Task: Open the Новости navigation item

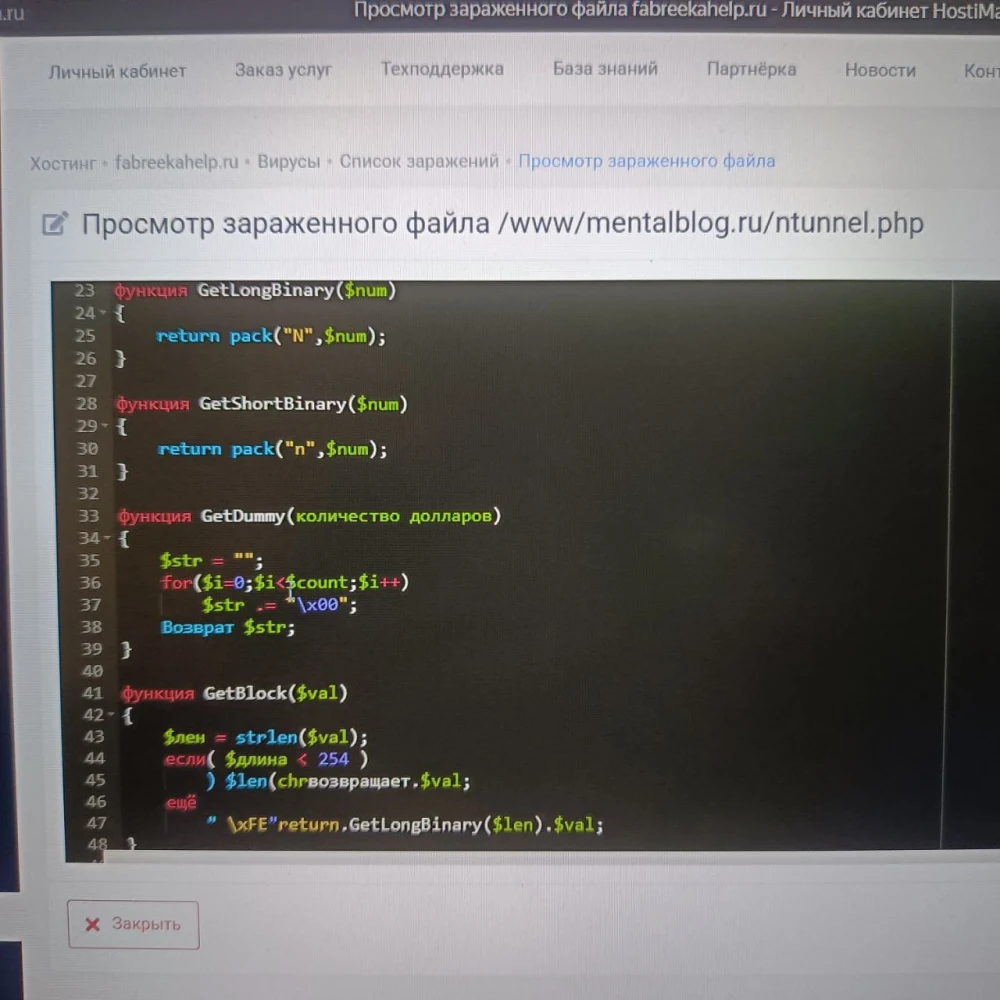Action: point(880,70)
